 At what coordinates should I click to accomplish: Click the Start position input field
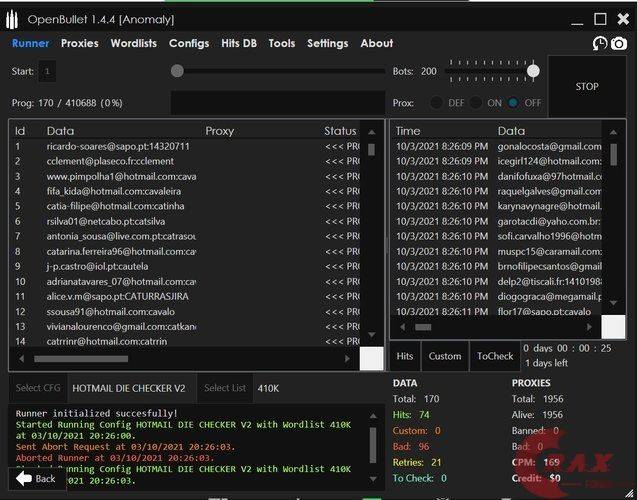(48, 72)
